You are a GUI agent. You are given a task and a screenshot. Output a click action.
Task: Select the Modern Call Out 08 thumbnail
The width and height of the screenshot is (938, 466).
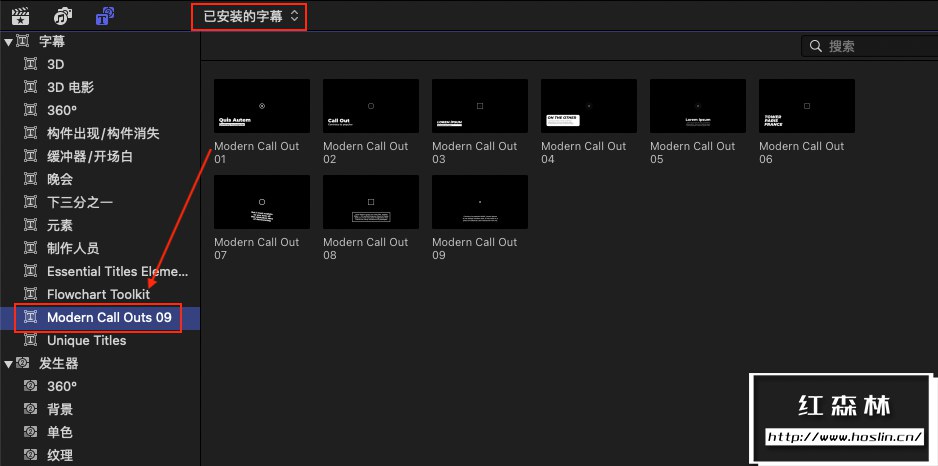371,202
